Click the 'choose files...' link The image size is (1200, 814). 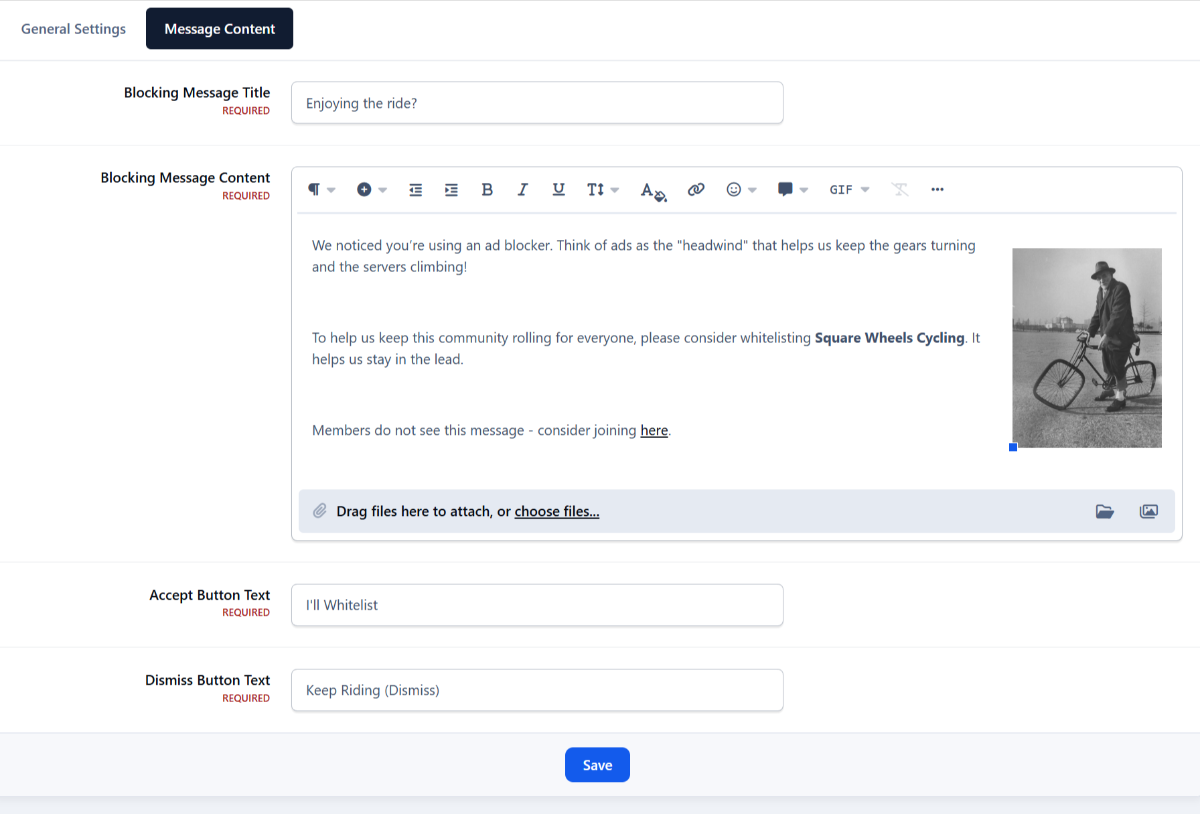[x=557, y=512]
